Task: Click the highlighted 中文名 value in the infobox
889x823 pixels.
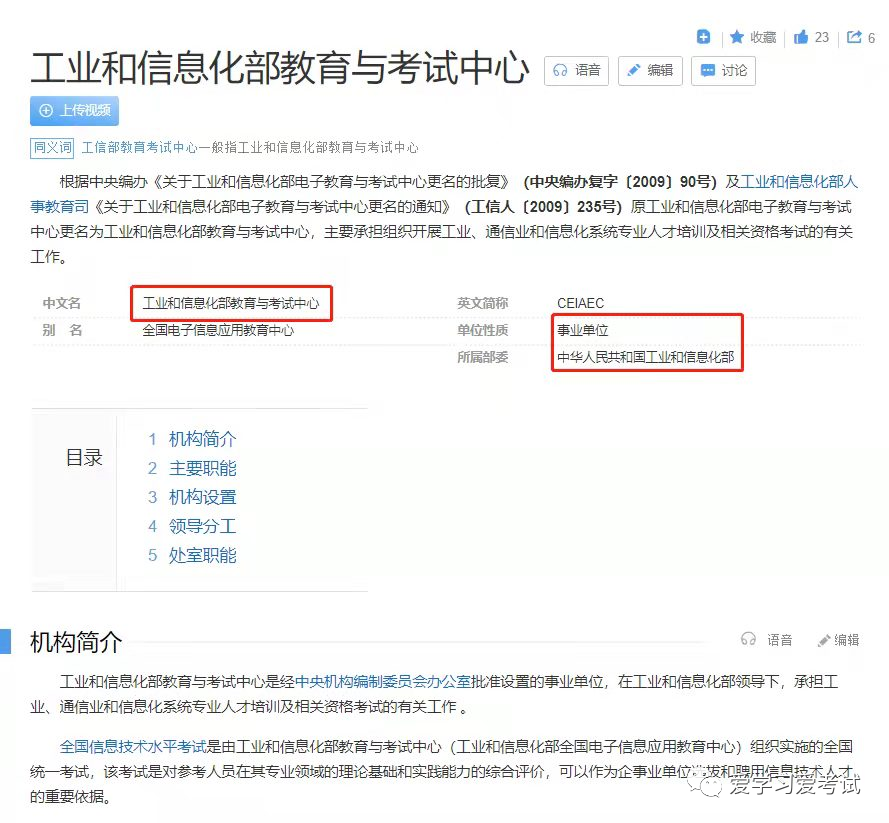Action: (231, 302)
